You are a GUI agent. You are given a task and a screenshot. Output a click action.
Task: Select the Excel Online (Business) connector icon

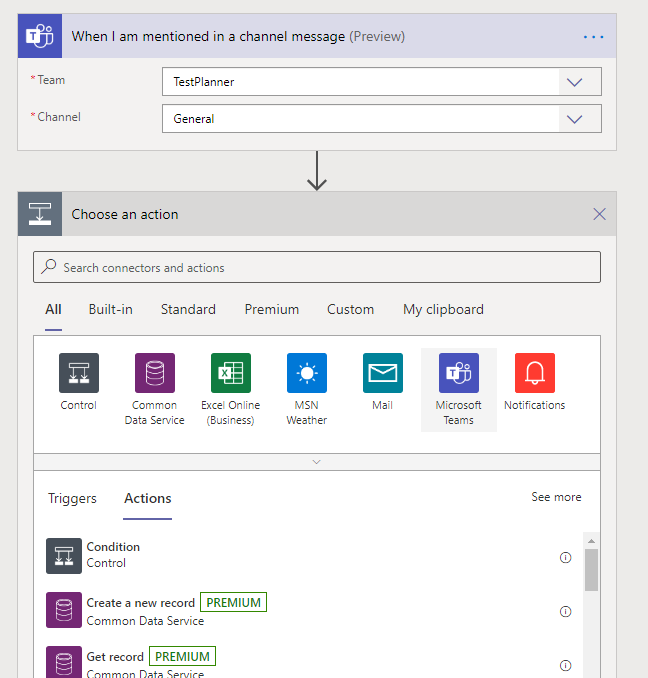(231, 373)
